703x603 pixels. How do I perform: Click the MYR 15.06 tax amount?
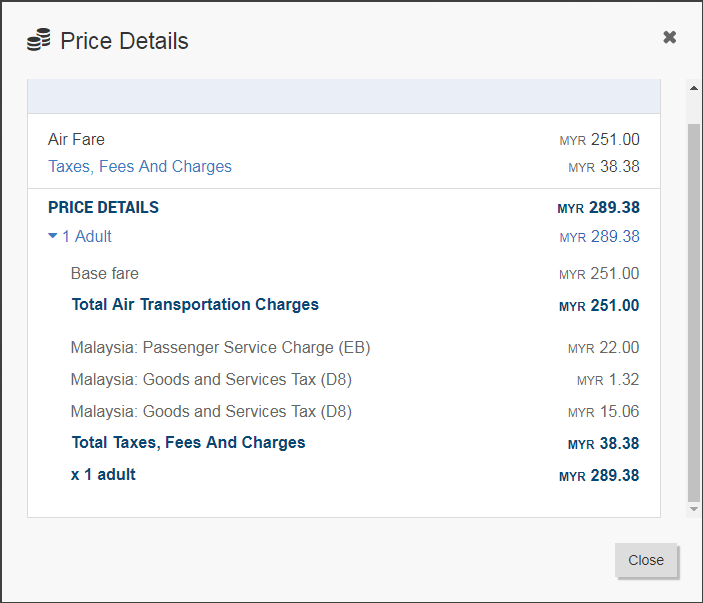[x=603, y=412]
